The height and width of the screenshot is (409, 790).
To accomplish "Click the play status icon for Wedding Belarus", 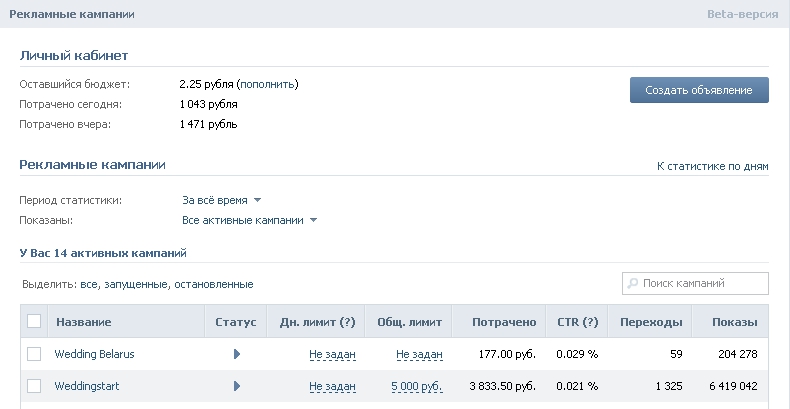I will point(237,354).
